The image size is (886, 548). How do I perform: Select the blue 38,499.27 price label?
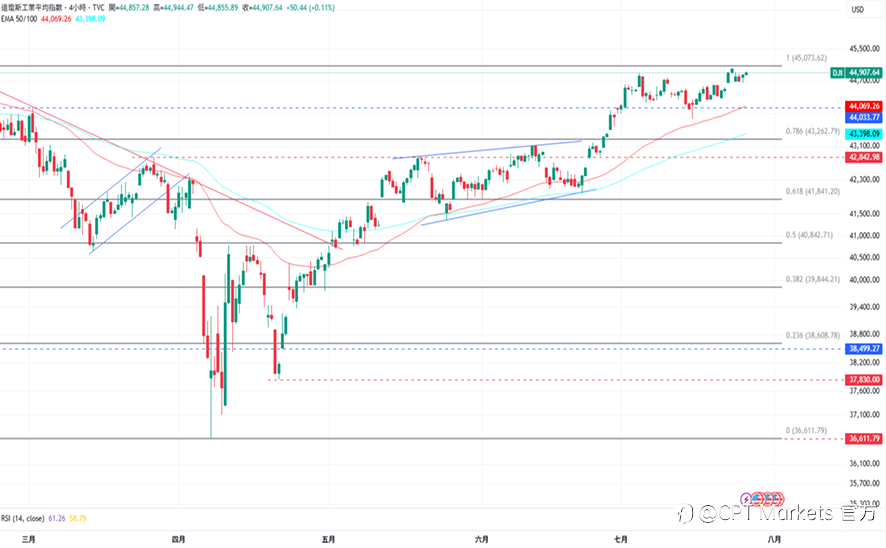(x=863, y=349)
